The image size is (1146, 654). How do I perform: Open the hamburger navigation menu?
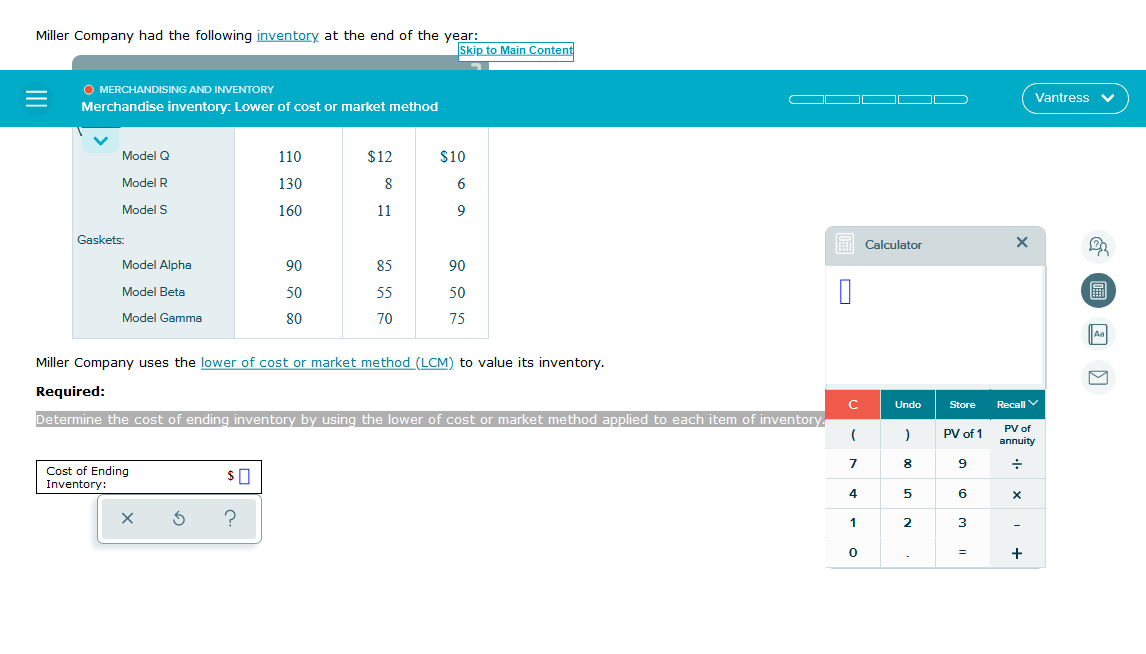click(36, 98)
